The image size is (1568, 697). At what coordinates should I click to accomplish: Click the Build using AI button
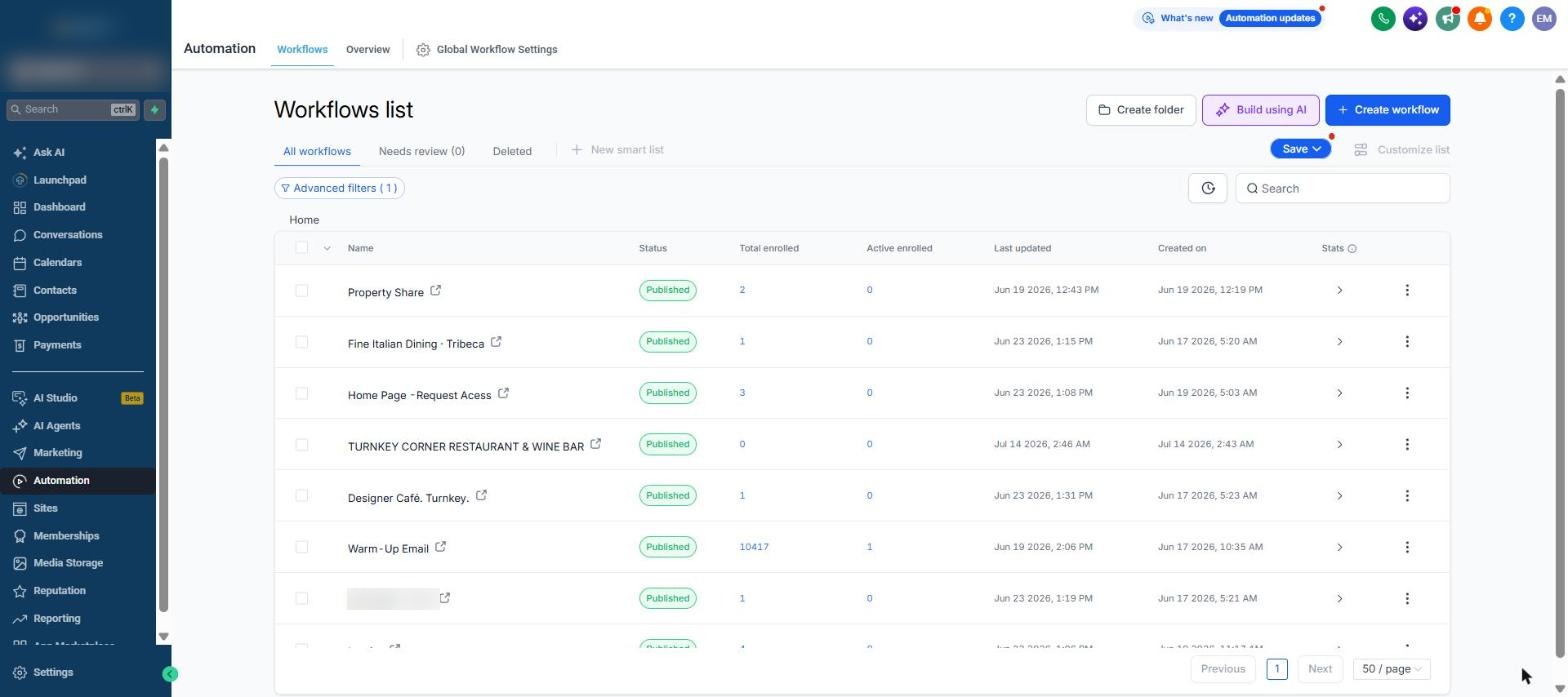(1260, 110)
